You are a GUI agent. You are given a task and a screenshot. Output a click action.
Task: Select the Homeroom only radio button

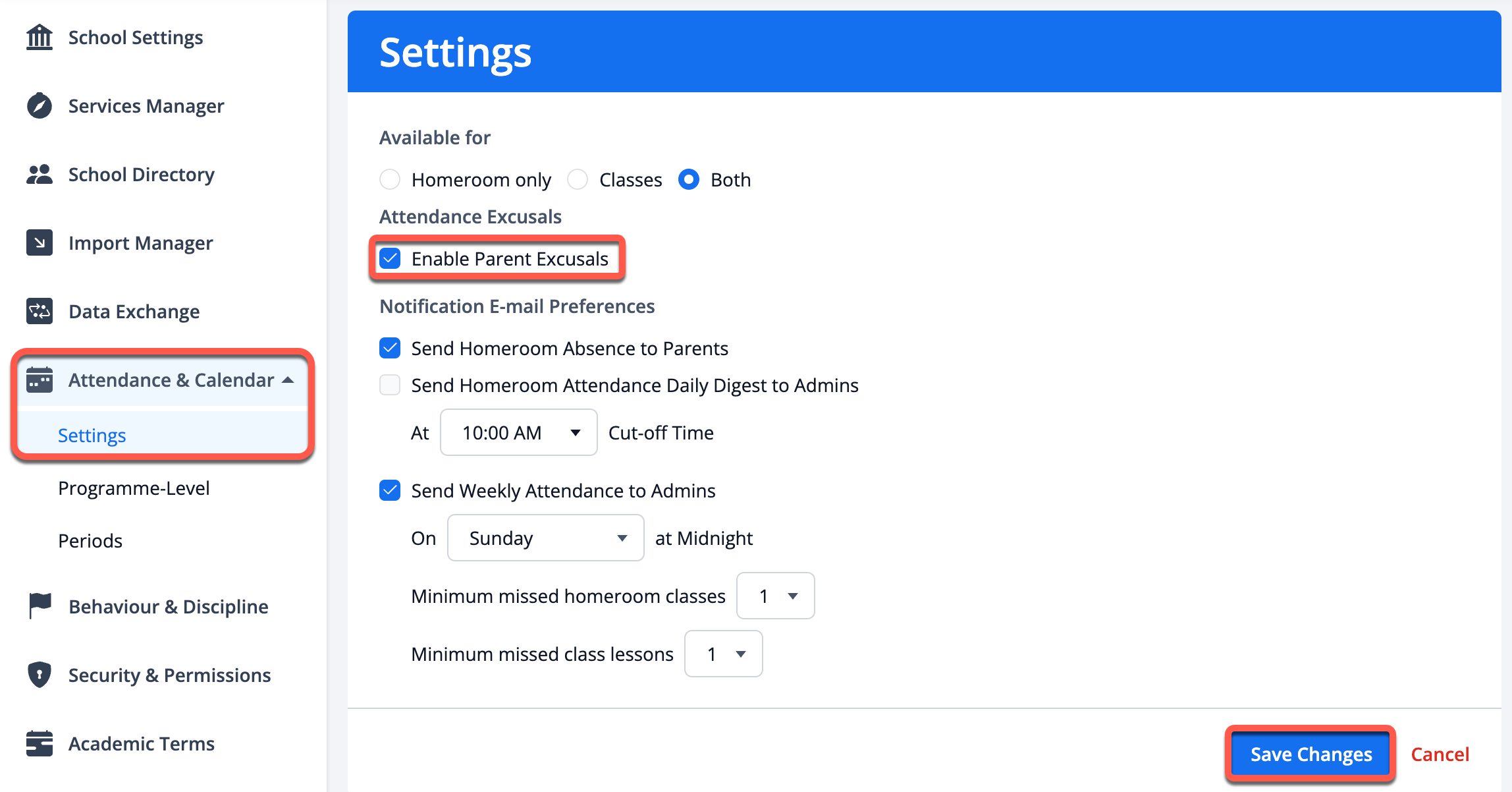(x=391, y=180)
